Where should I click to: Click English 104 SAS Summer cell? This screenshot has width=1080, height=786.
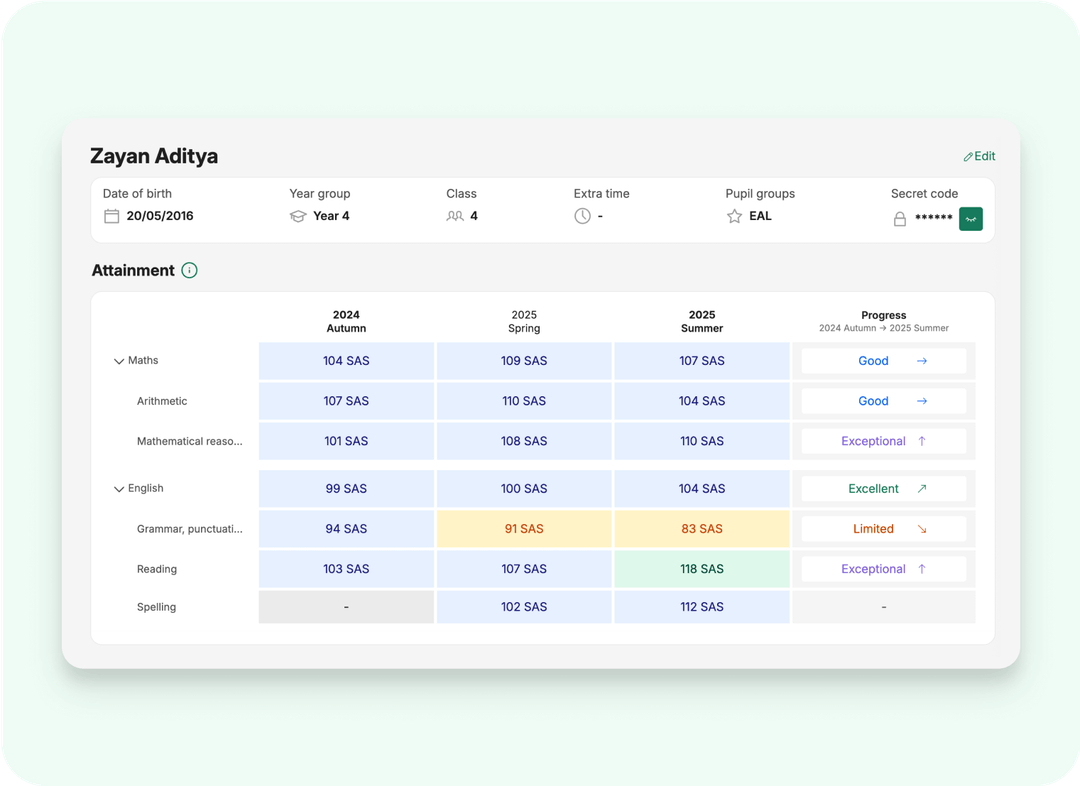tap(702, 488)
